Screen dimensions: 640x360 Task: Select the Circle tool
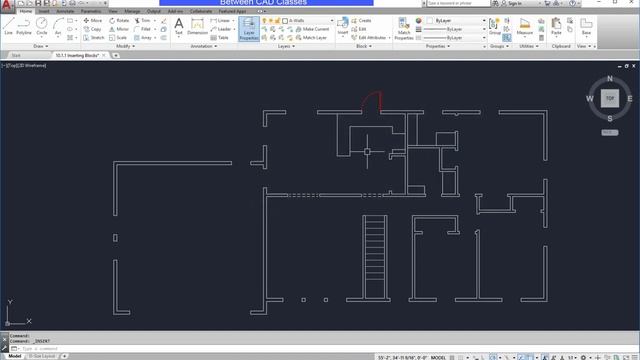coord(42,26)
